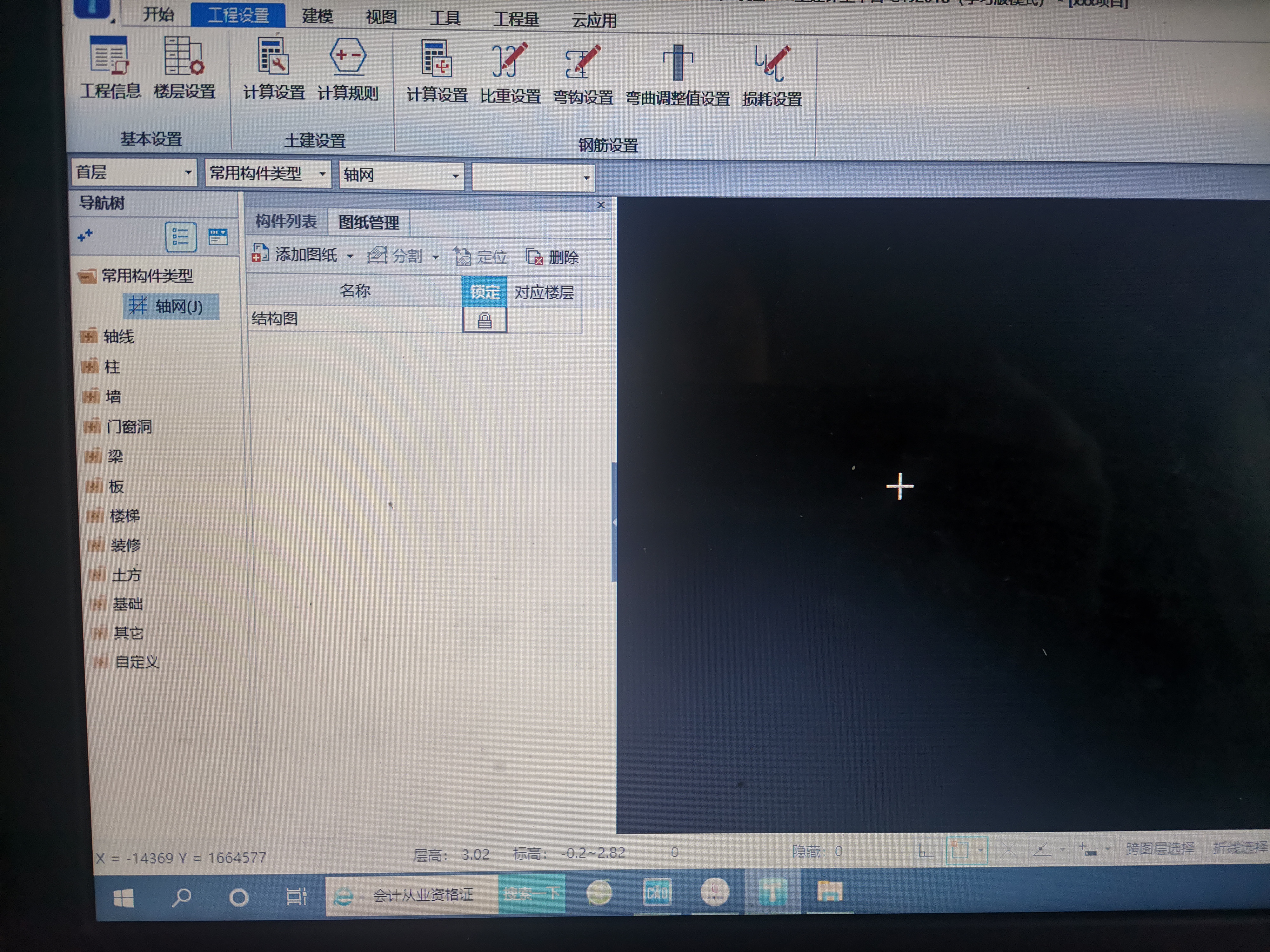1270x952 pixels.
Task: Open the 添加图纸 dropdown arrow
Action: 350,256
